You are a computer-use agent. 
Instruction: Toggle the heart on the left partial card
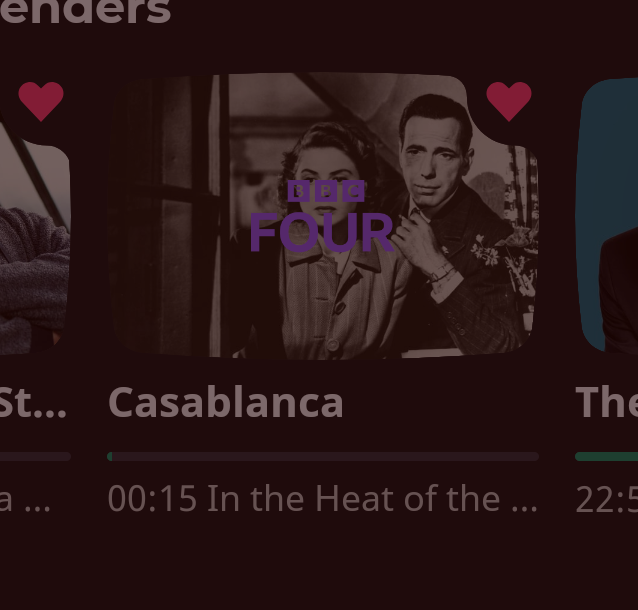41,101
